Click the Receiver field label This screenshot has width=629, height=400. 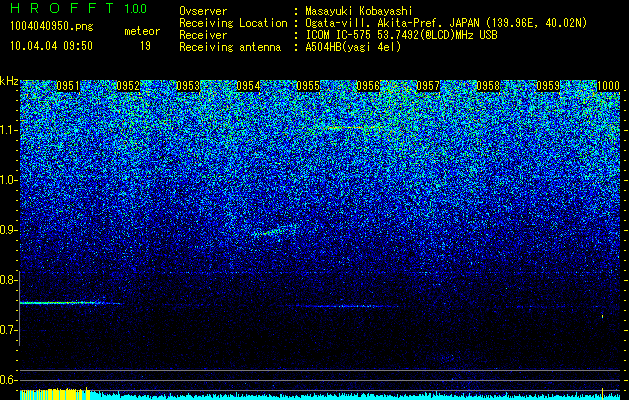coord(203,35)
